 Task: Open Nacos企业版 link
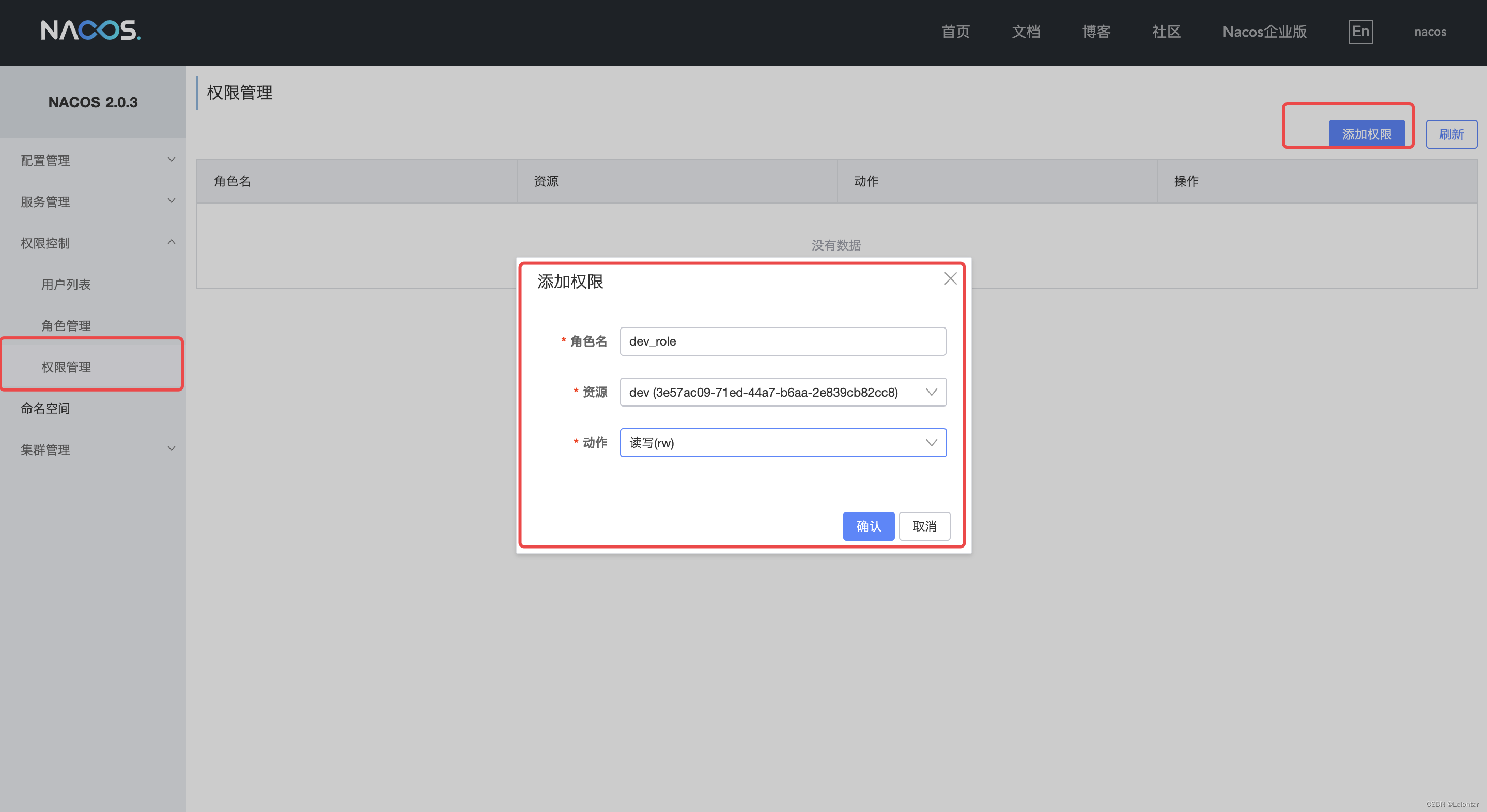click(x=1264, y=32)
